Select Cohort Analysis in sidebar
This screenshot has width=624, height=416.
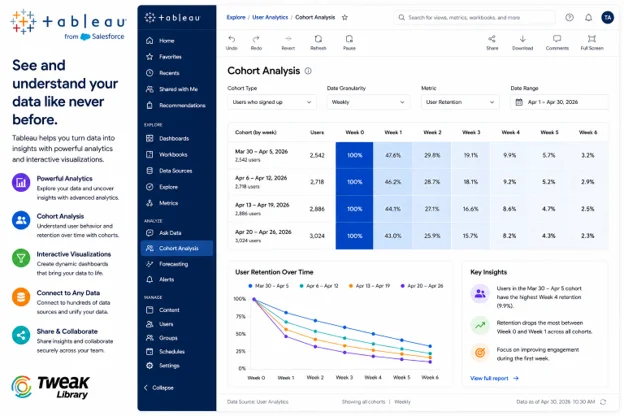(177, 248)
